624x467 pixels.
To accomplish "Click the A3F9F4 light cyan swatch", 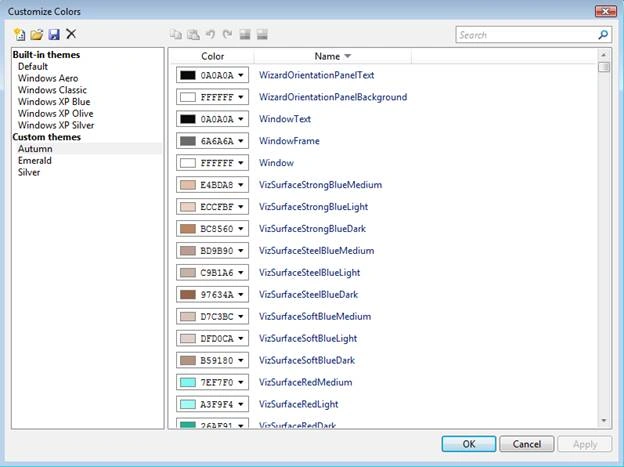I will [188, 404].
